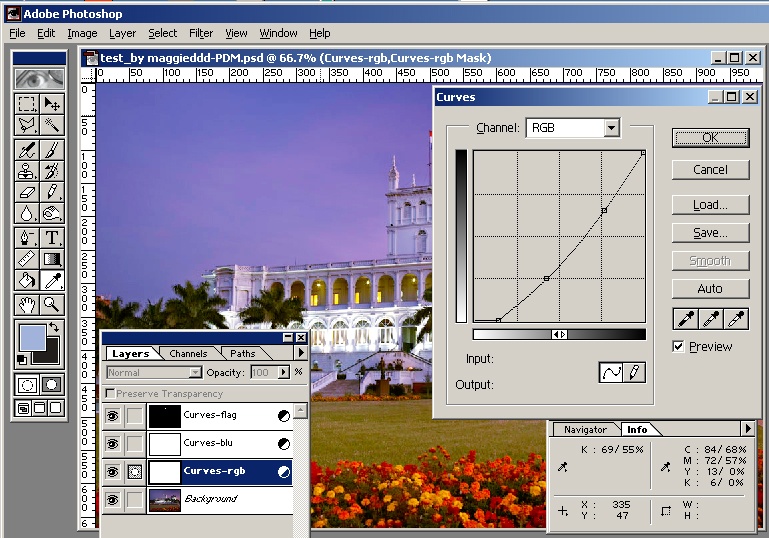Image resolution: width=769 pixels, height=538 pixels.
Task: Choose the Type tool
Action: pyautogui.click(x=51, y=238)
